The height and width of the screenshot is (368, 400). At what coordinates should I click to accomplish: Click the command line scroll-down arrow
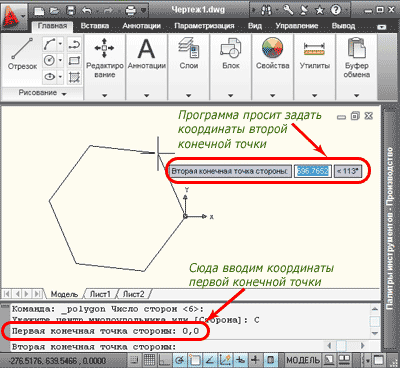point(375,333)
